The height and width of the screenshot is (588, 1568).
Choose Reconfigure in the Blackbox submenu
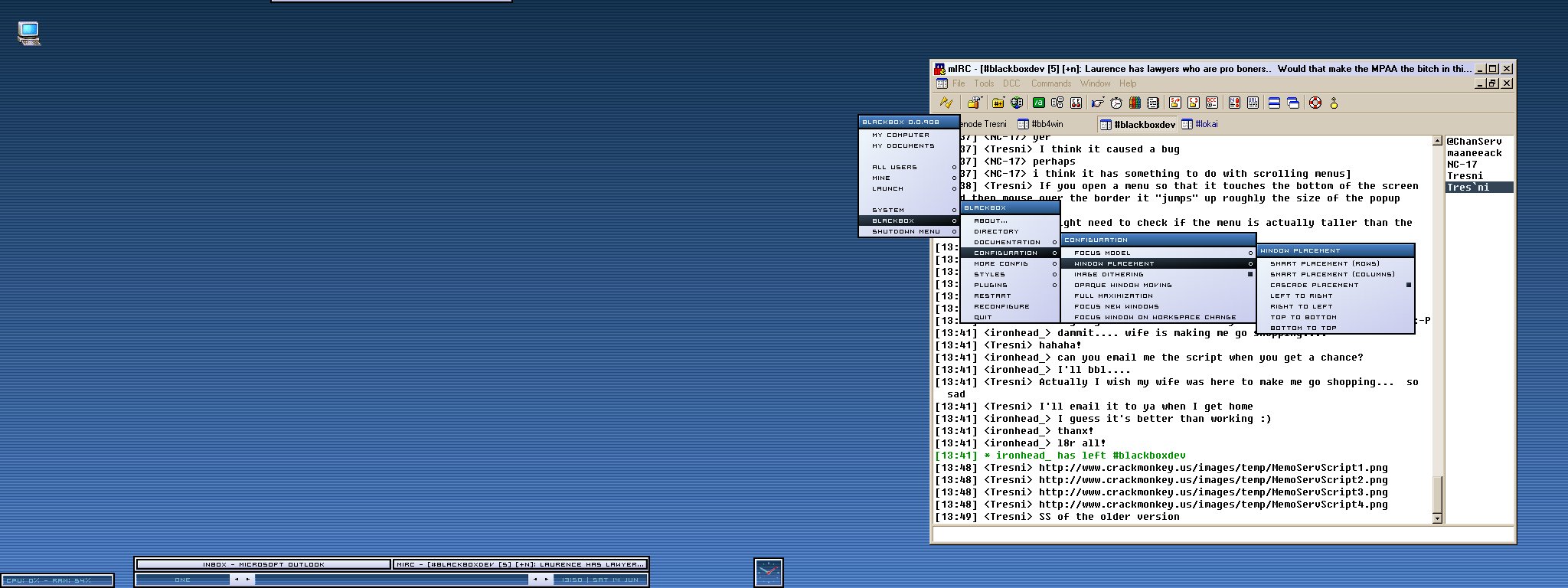coord(1011,306)
